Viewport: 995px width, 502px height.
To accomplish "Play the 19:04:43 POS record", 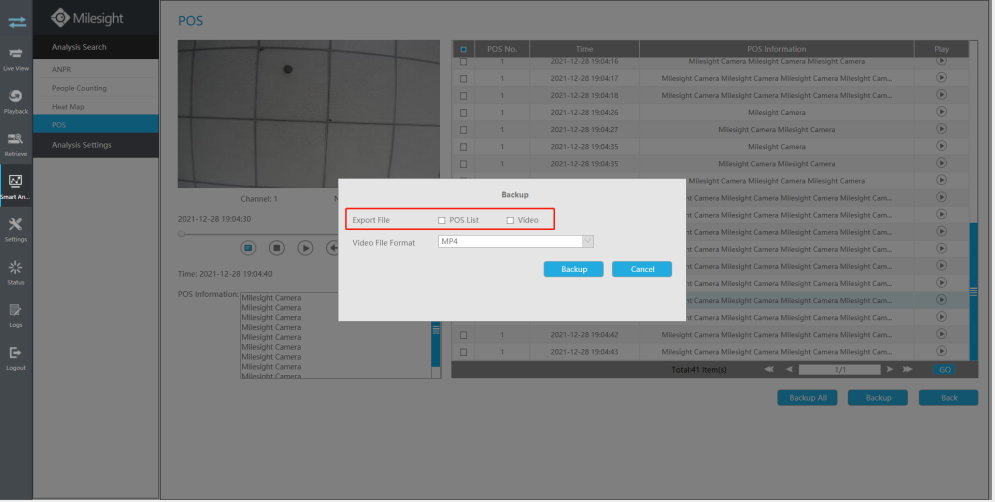I will [x=941, y=351].
